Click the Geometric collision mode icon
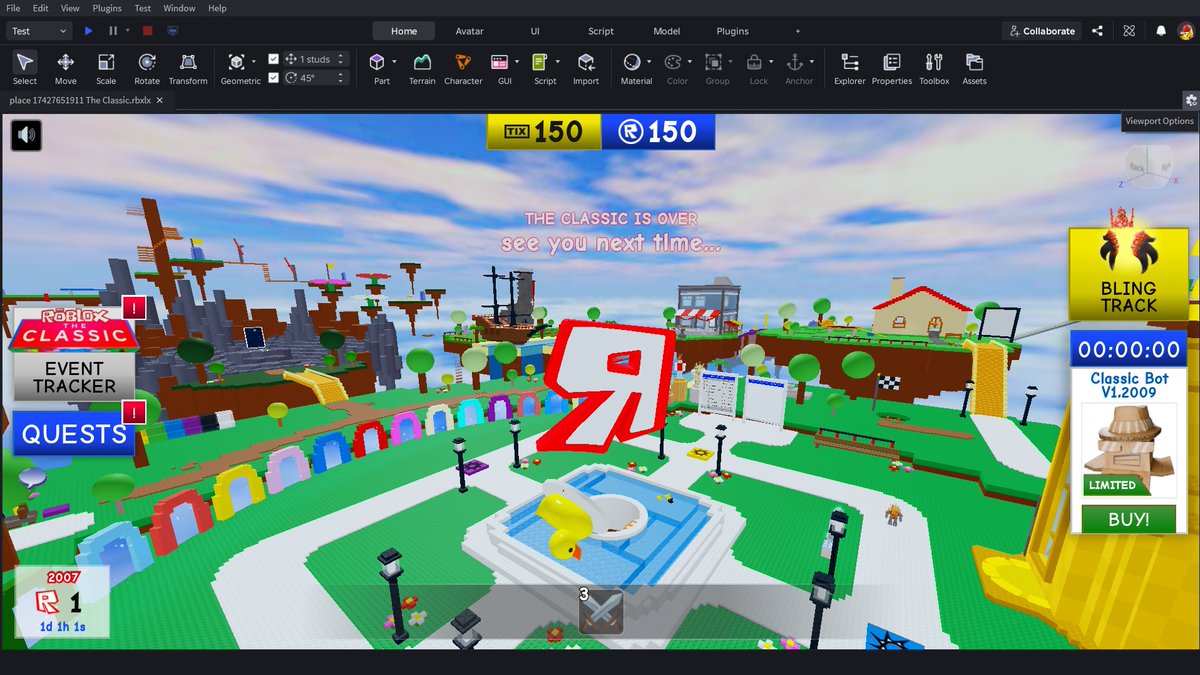The width and height of the screenshot is (1200, 675). pyautogui.click(x=236, y=62)
